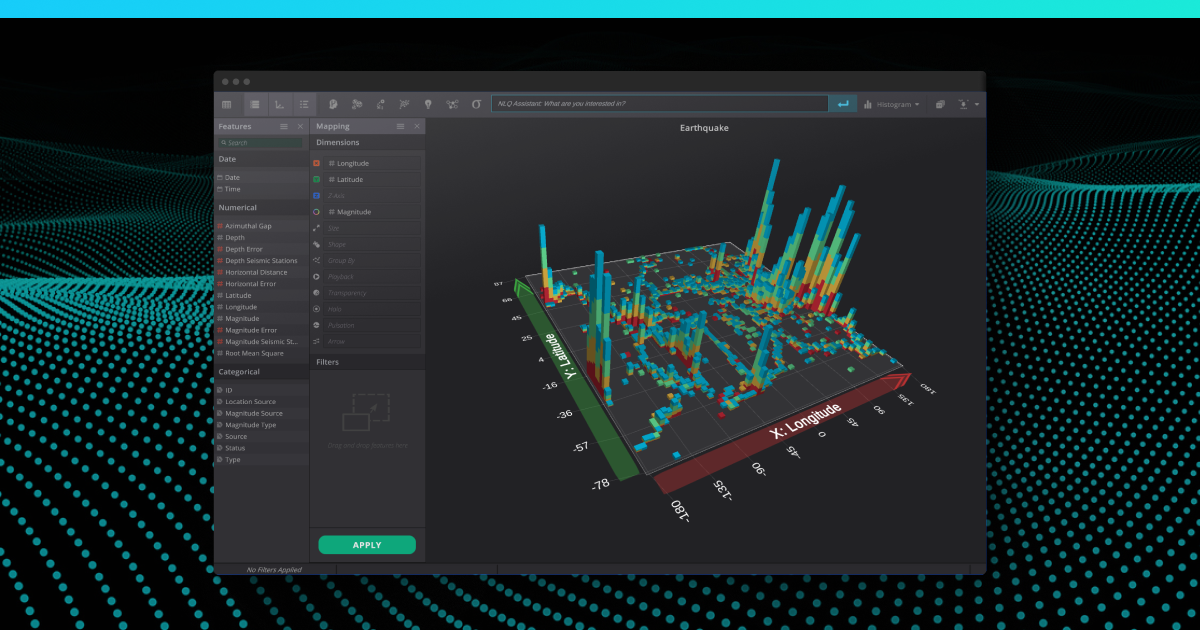Select the Root Mean Square feature

coord(261,353)
